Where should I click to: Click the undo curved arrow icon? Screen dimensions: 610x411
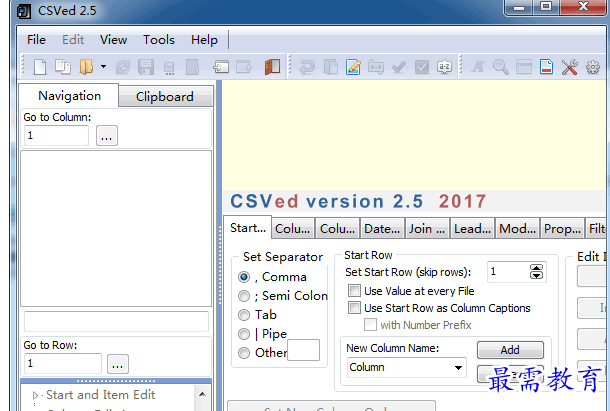pos(307,67)
